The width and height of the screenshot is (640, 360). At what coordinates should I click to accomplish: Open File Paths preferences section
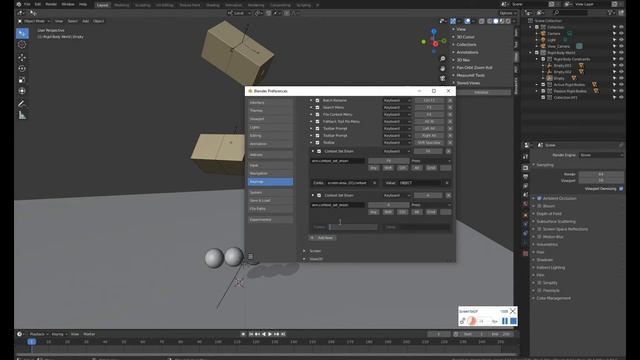click(270, 209)
